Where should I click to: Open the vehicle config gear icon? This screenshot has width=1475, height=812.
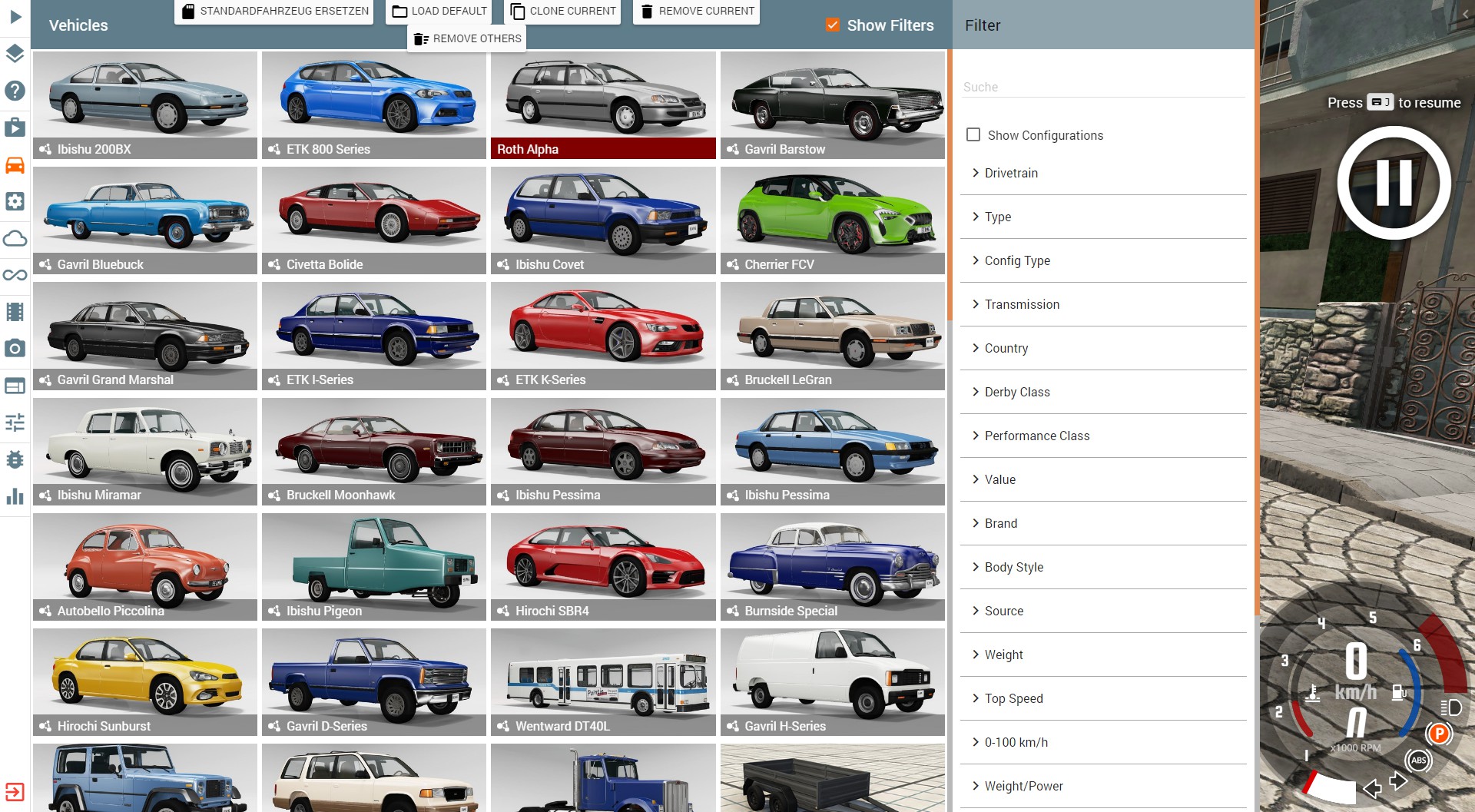tap(15, 201)
